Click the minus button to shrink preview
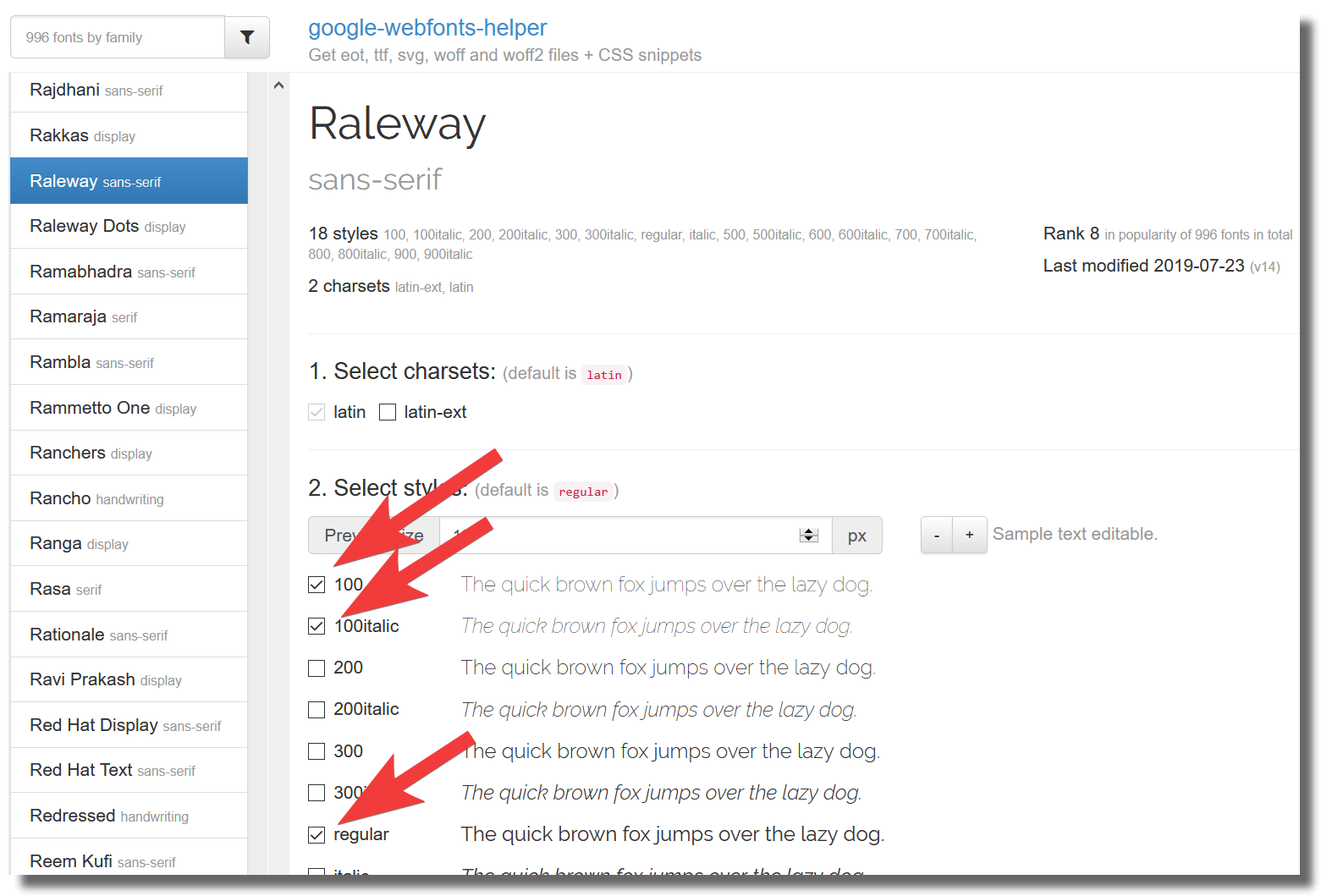This screenshot has height=896, width=1321. (936, 535)
